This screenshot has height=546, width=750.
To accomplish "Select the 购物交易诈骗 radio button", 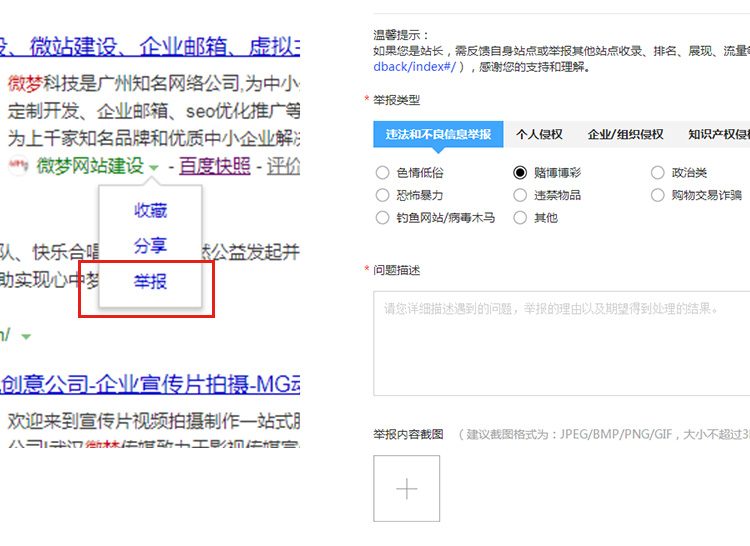I will pos(657,195).
